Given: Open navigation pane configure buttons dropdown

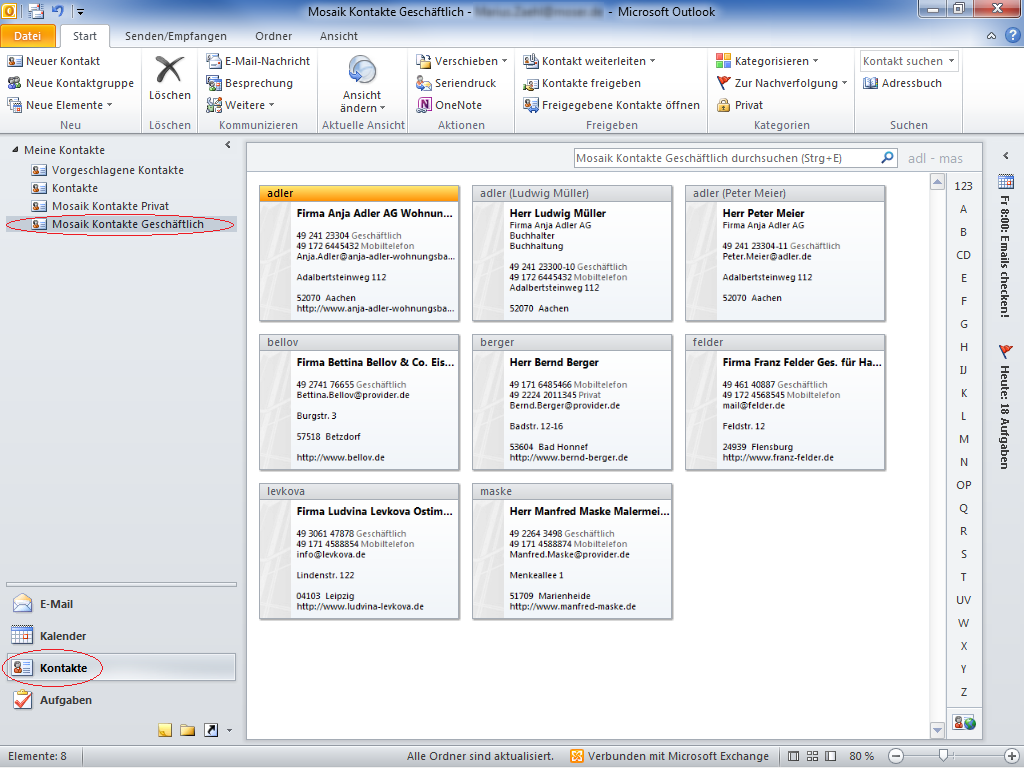Looking at the screenshot, I should click(x=229, y=730).
